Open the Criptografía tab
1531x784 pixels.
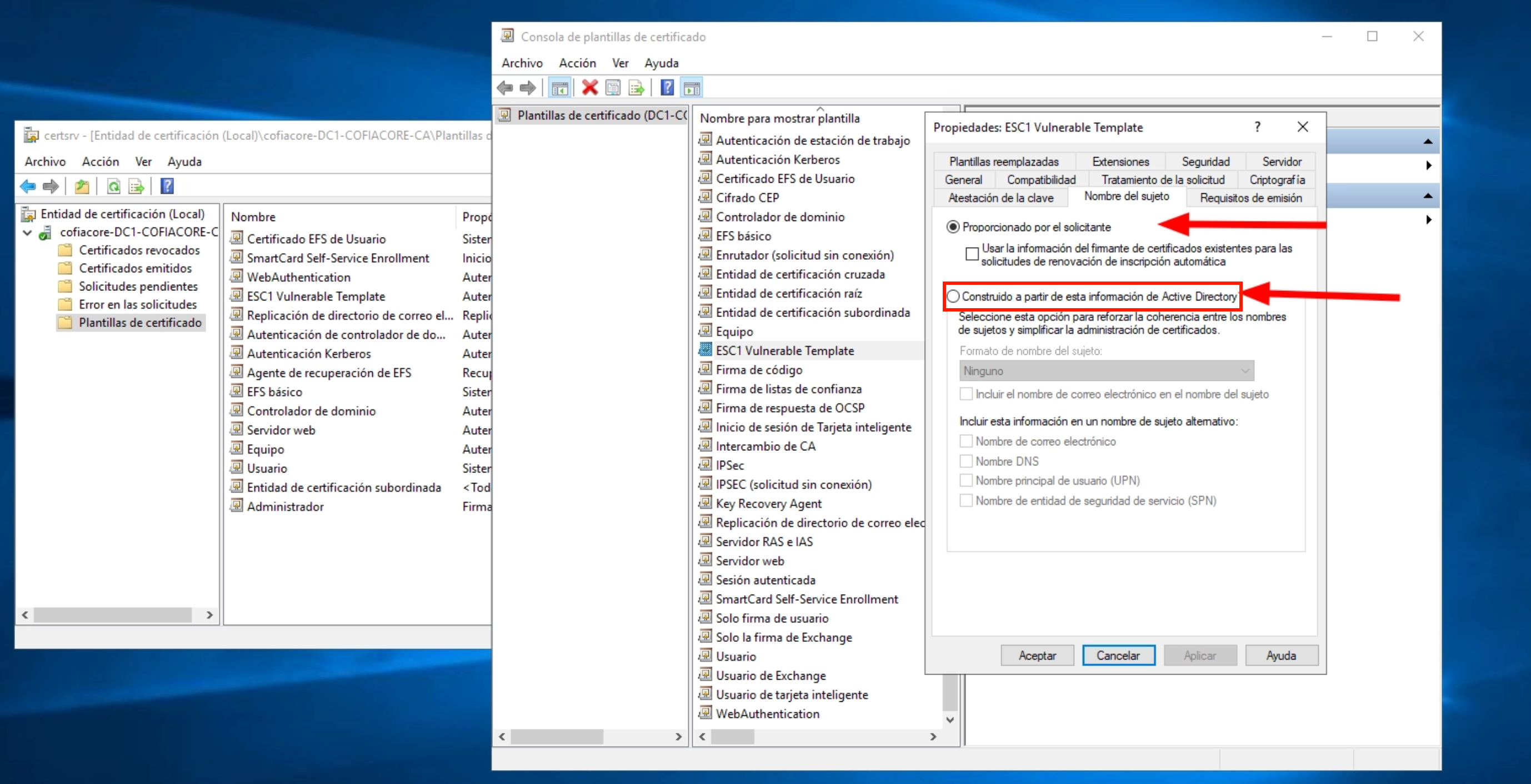pos(1277,179)
